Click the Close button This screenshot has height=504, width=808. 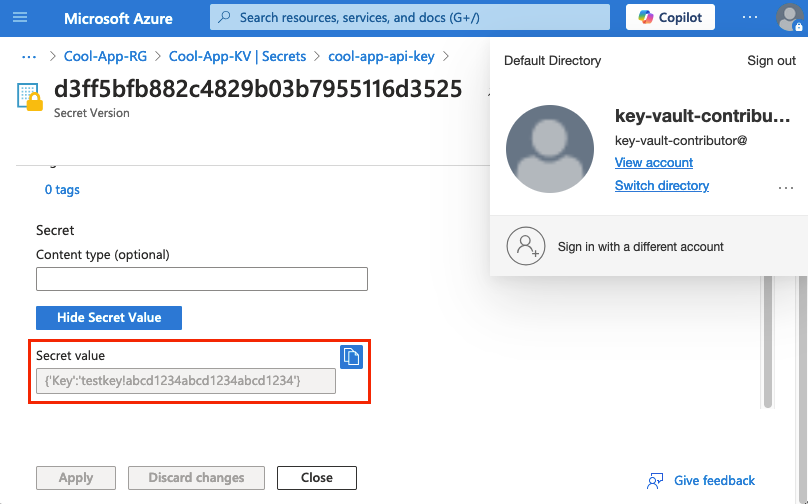316,477
